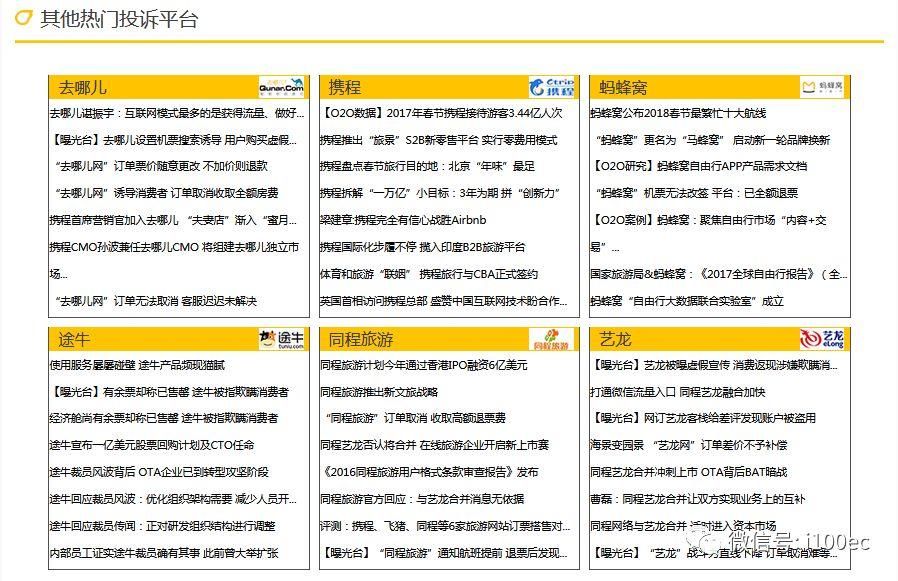The height and width of the screenshot is (581, 898).
Task: Open 网订艺龙客栈给差评发现账户被盗用 article
Action: coord(703,418)
